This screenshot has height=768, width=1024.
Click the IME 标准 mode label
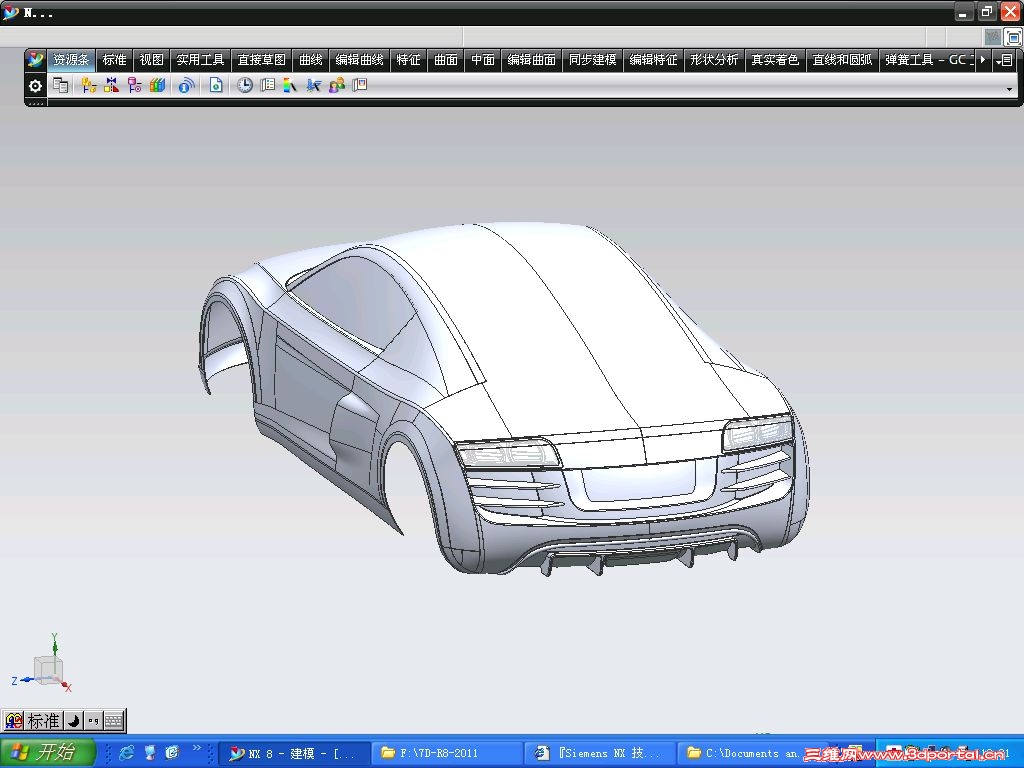pos(44,721)
